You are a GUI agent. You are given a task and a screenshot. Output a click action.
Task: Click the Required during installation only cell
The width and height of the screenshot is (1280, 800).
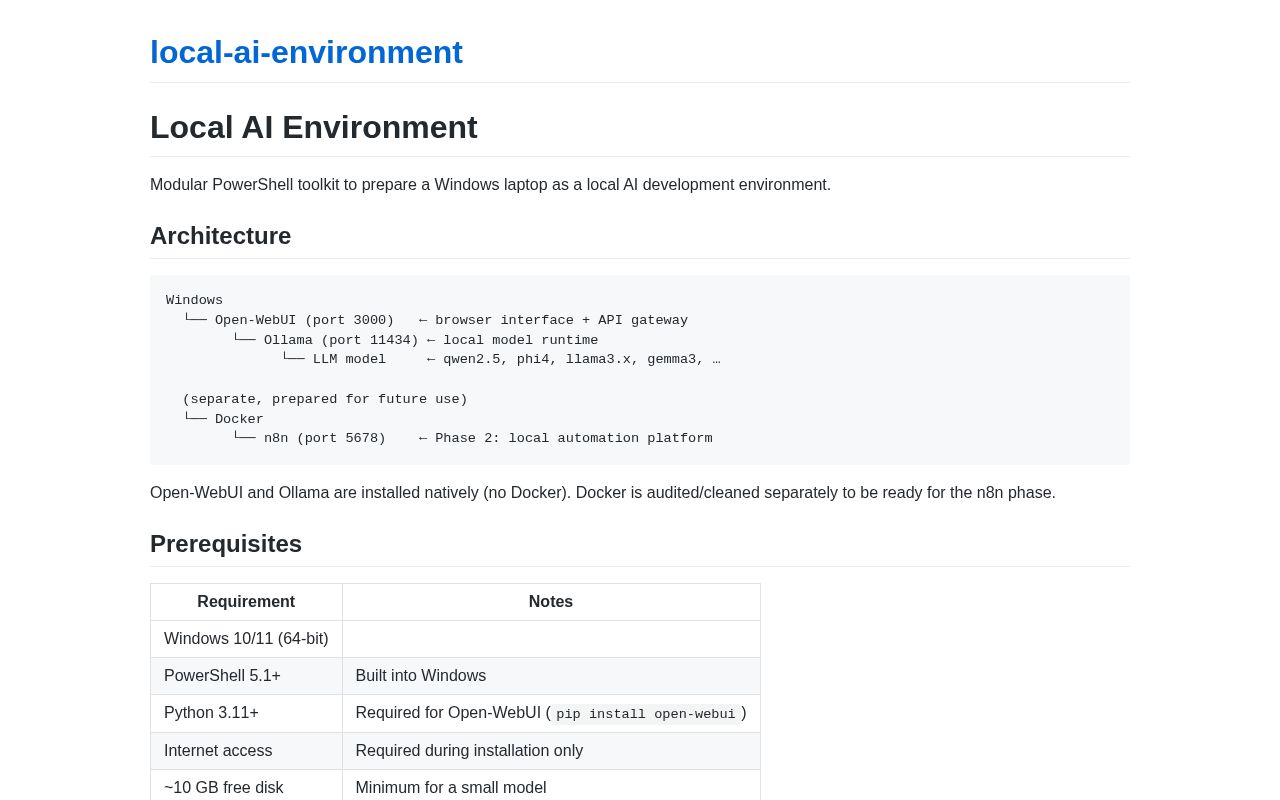[x=551, y=751]
